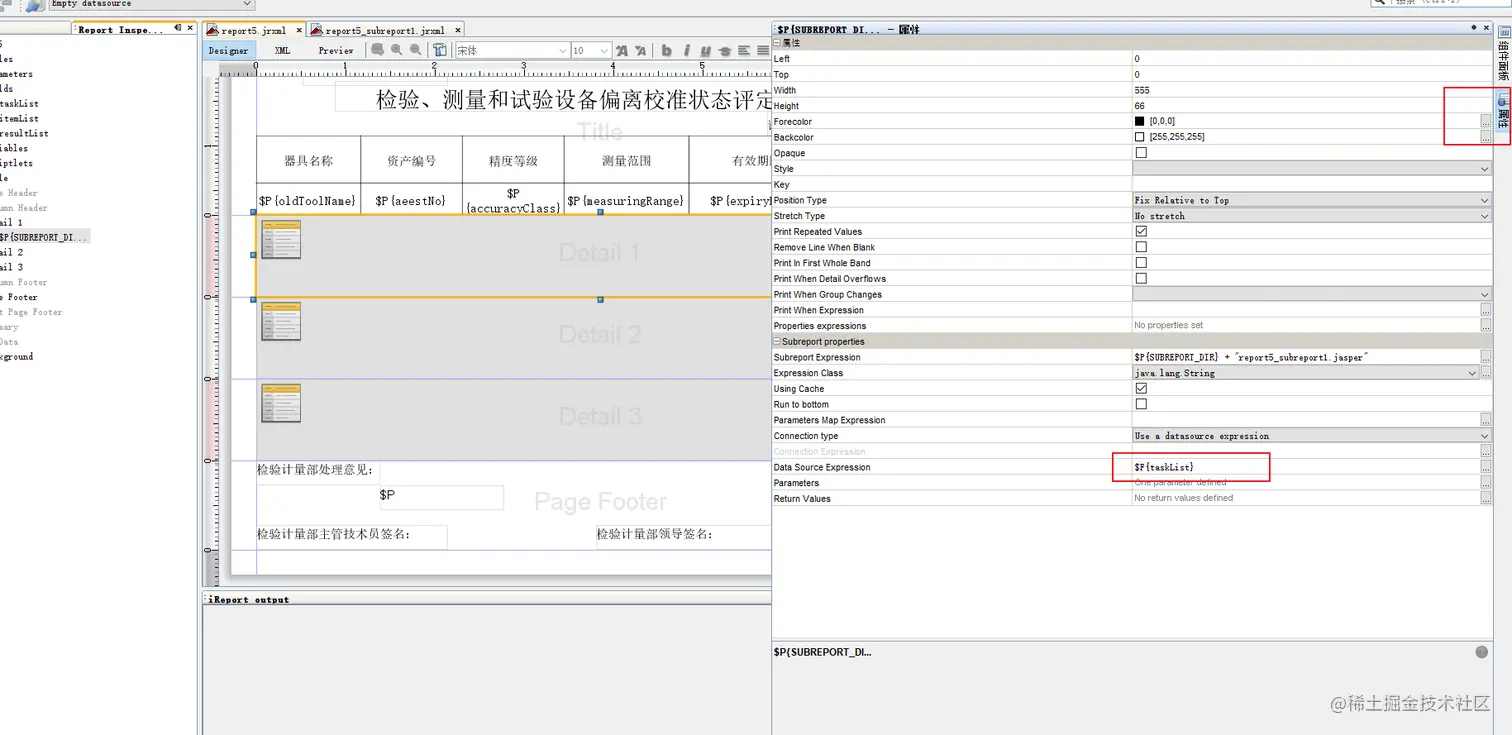Switch to the XML view tab
The image size is (1512, 735).
point(282,50)
